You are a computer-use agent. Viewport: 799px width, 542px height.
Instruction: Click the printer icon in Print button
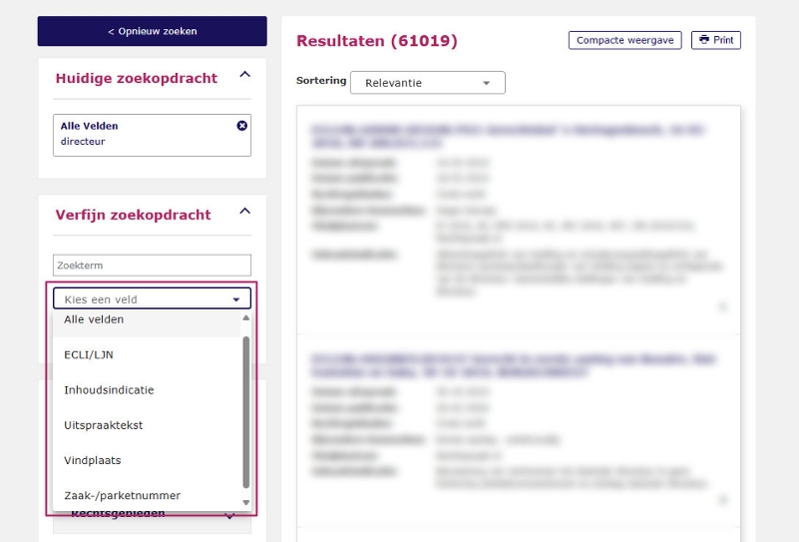(704, 40)
